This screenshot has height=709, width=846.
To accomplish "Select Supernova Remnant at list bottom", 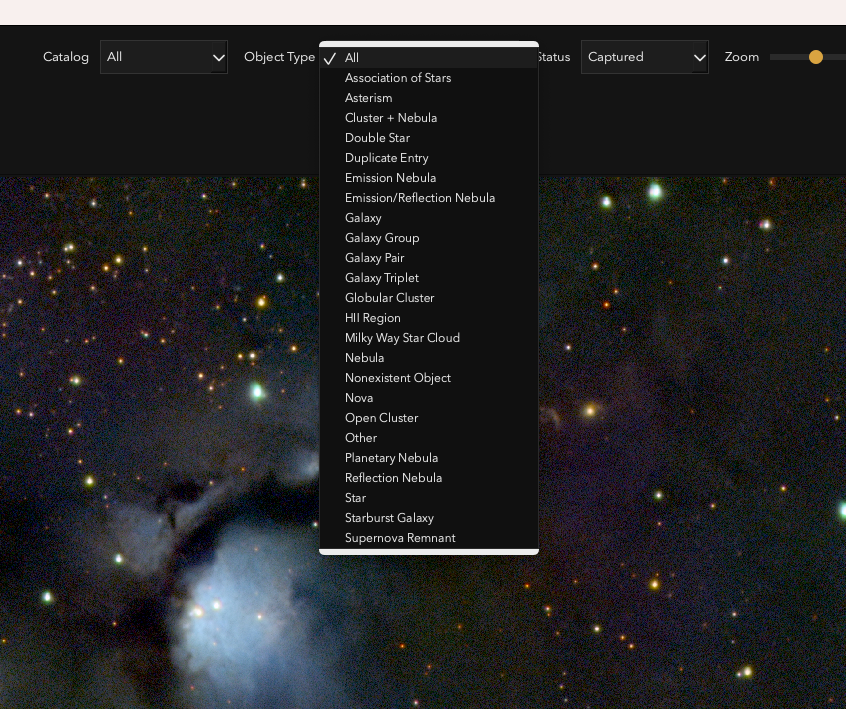I will tap(400, 538).
